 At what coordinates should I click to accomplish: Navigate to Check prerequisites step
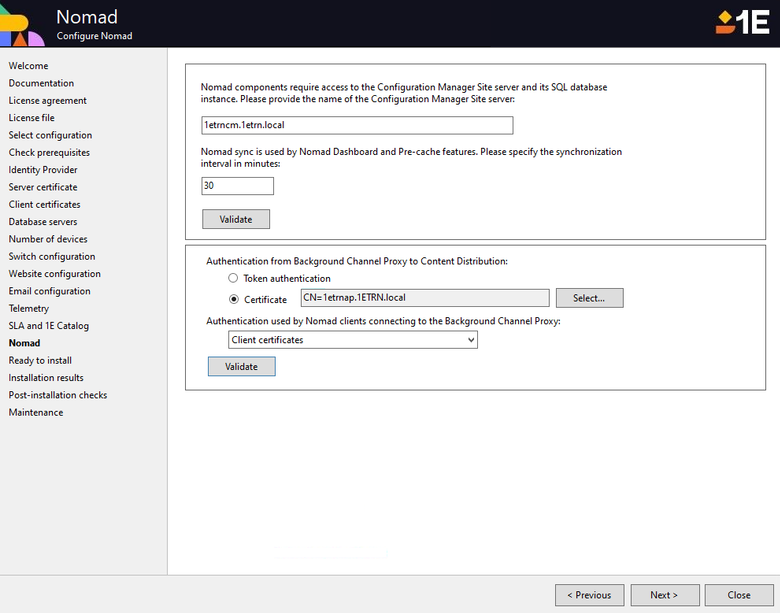coord(49,153)
